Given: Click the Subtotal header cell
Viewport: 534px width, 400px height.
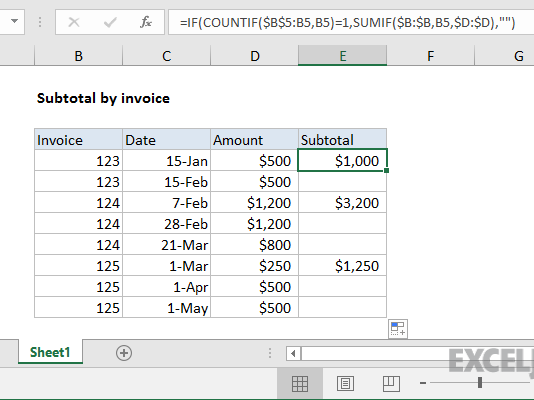Looking at the screenshot, I should [342, 139].
